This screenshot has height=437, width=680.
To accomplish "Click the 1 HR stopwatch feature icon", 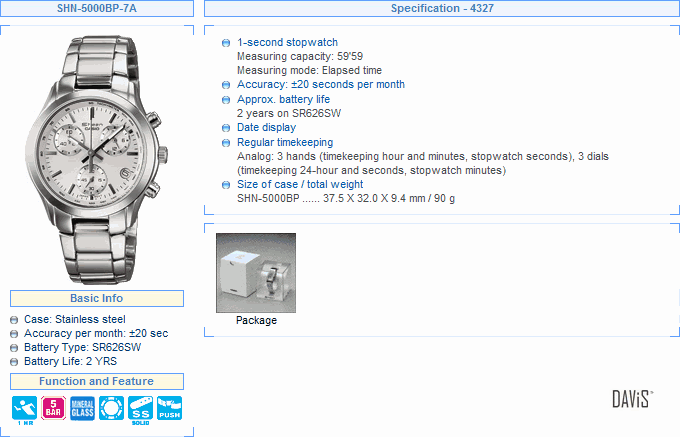I will [24, 410].
